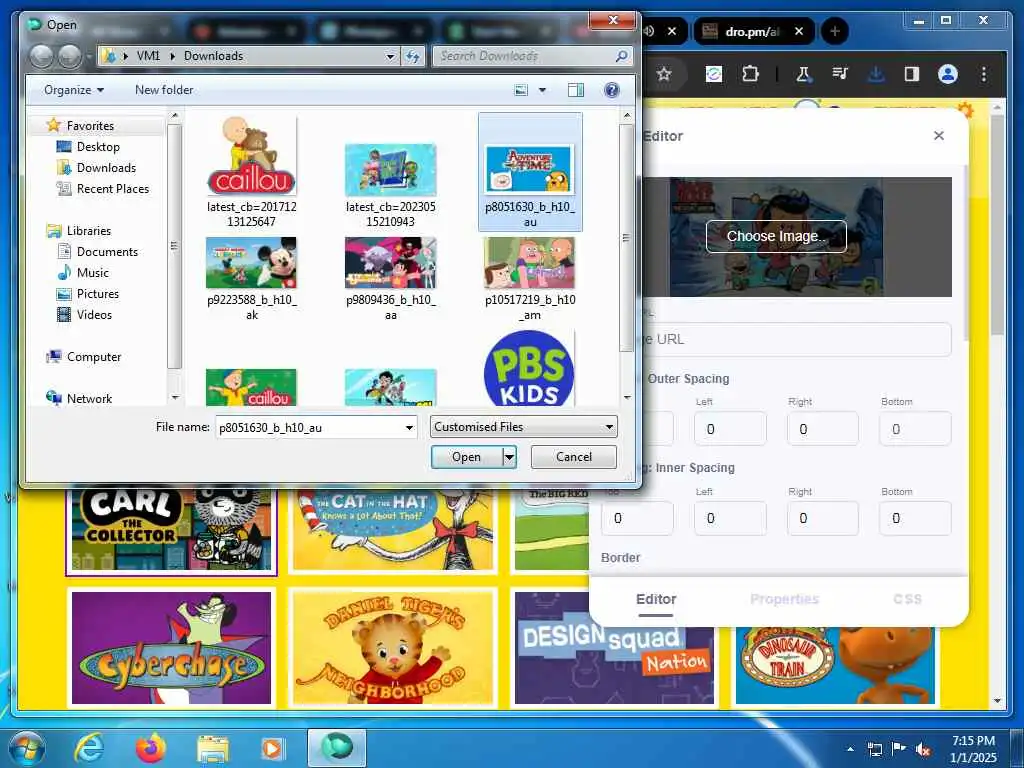
Task: Select the PBS Kids logo file
Action: pyautogui.click(x=529, y=368)
